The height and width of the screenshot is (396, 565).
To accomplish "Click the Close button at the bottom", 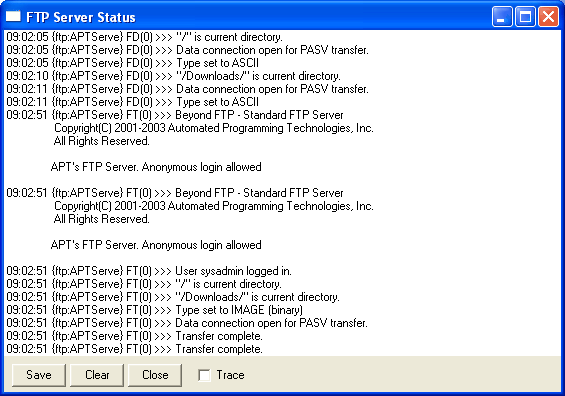I will [x=155, y=375].
